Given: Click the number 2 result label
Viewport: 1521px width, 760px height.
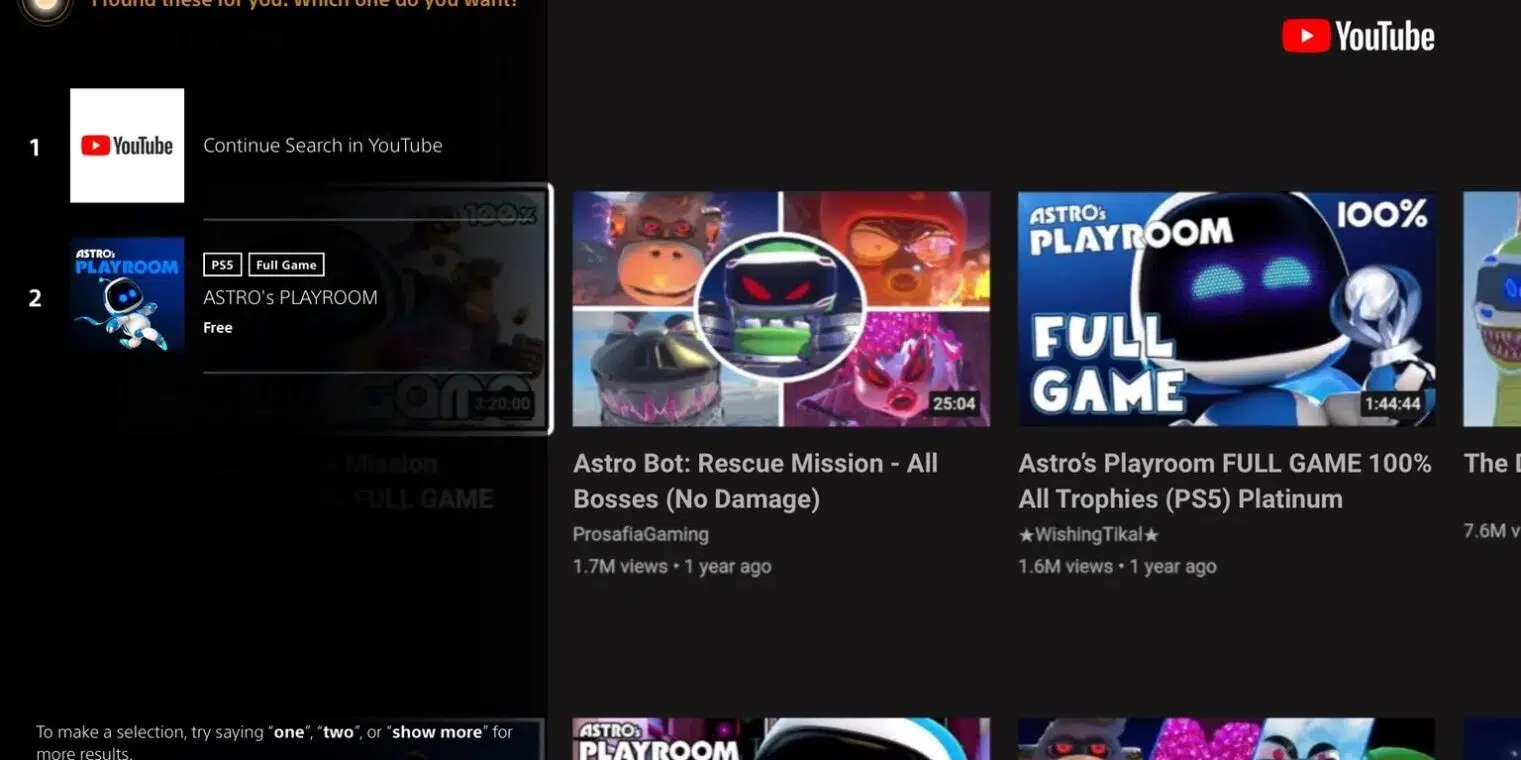Looking at the screenshot, I should (35, 298).
